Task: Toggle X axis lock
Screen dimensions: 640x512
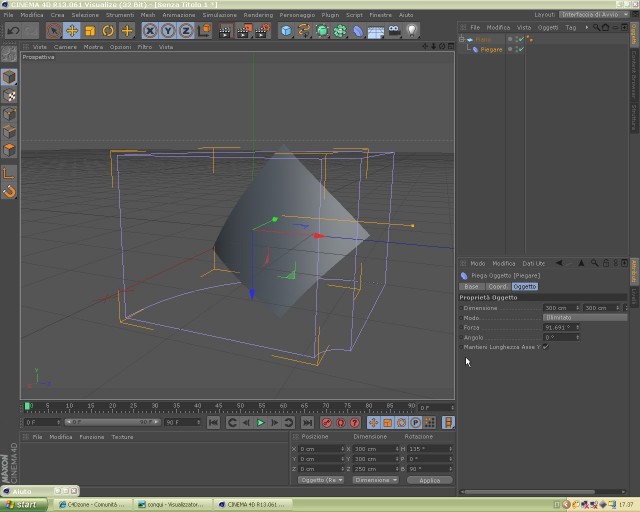Action: [150, 31]
